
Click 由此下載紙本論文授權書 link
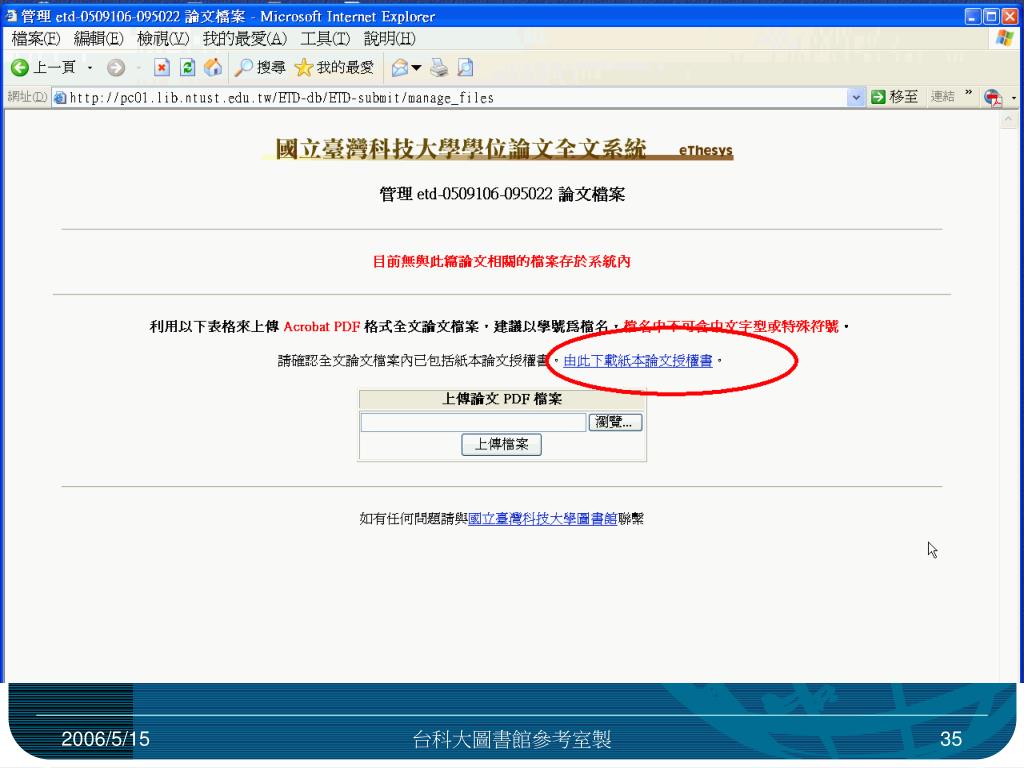click(637, 360)
